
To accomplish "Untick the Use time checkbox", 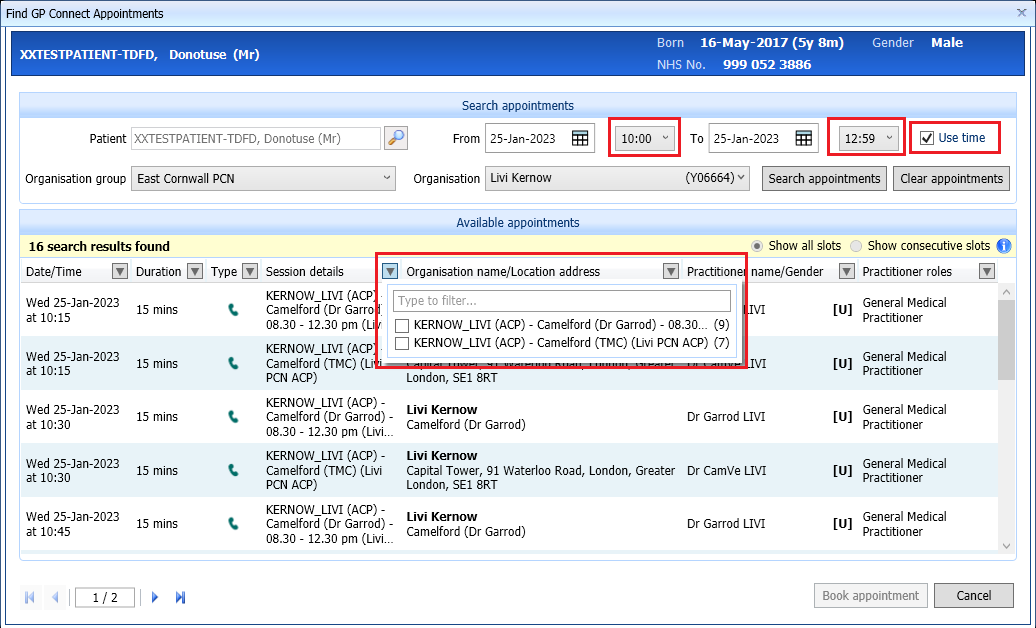I will tap(927, 138).
